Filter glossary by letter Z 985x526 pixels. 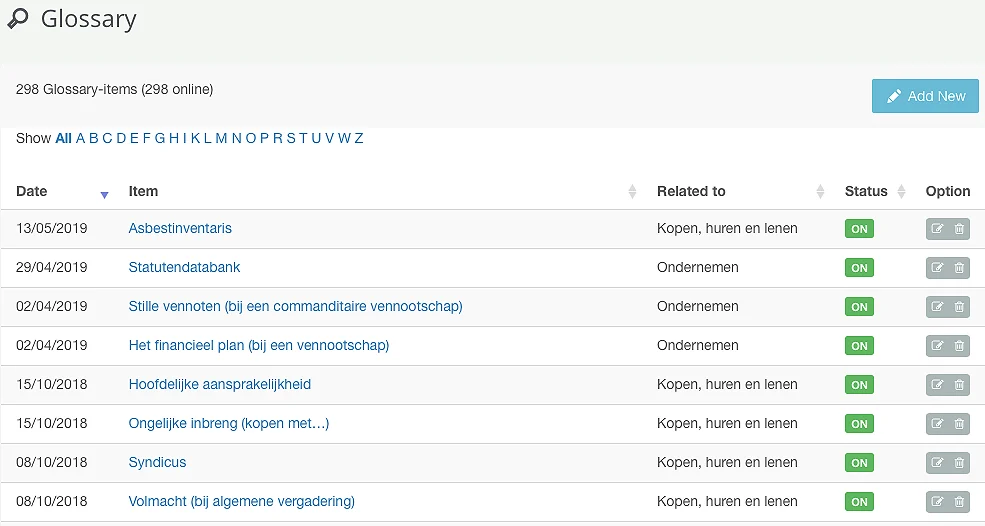pos(359,138)
